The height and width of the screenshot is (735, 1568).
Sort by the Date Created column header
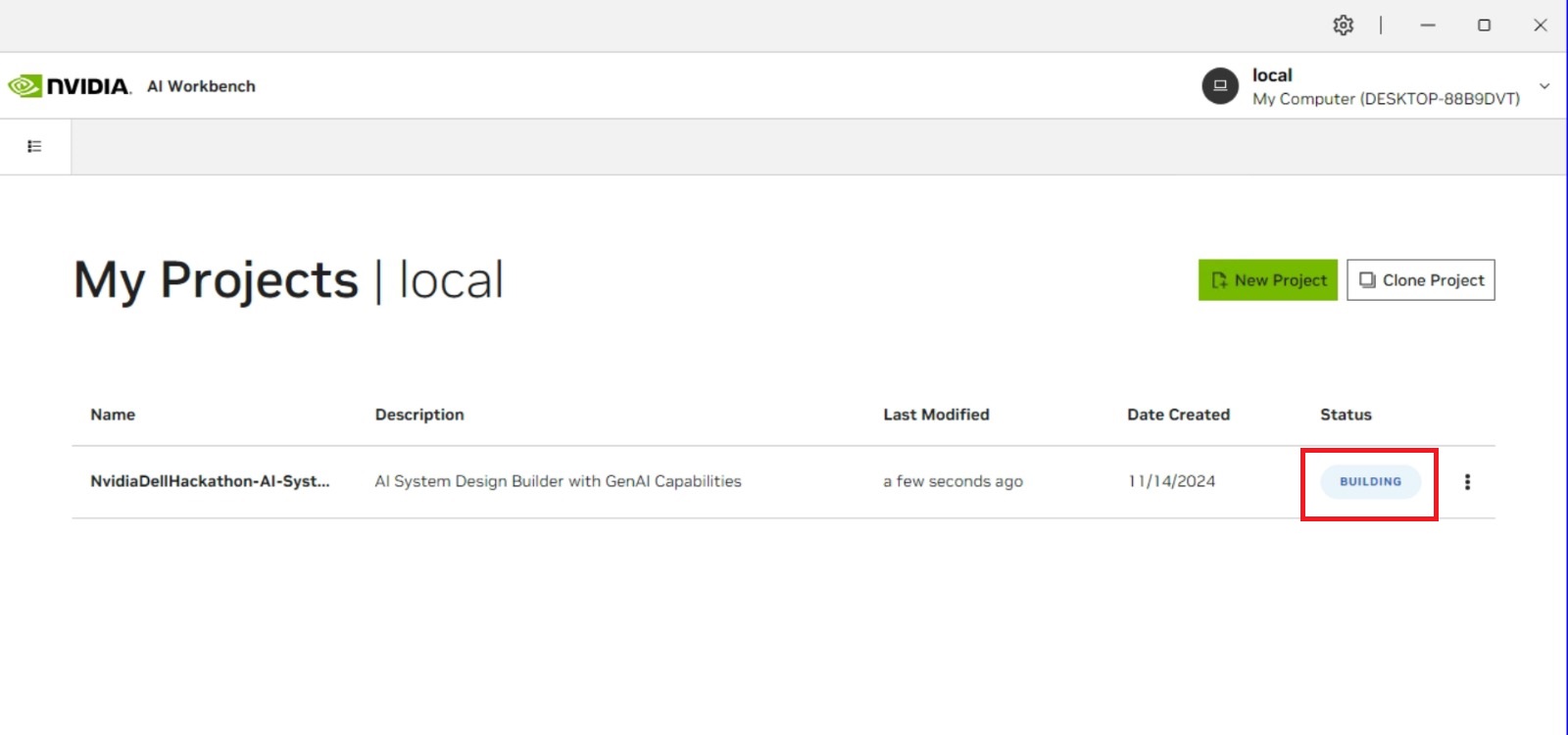(x=1178, y=415)
